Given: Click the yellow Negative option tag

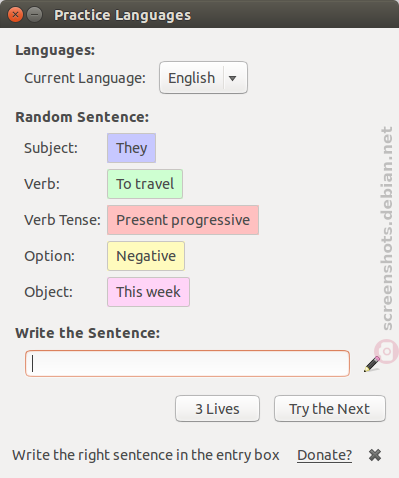Looking at the screenshot, I should 146,256.
